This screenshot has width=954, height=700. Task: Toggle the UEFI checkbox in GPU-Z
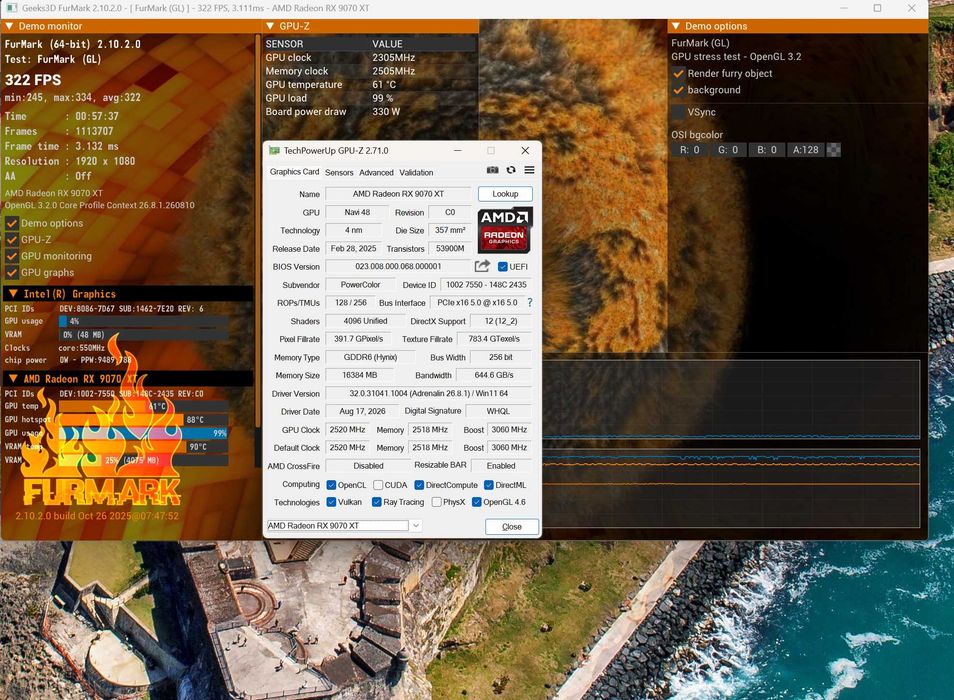(x=503, y=266)
